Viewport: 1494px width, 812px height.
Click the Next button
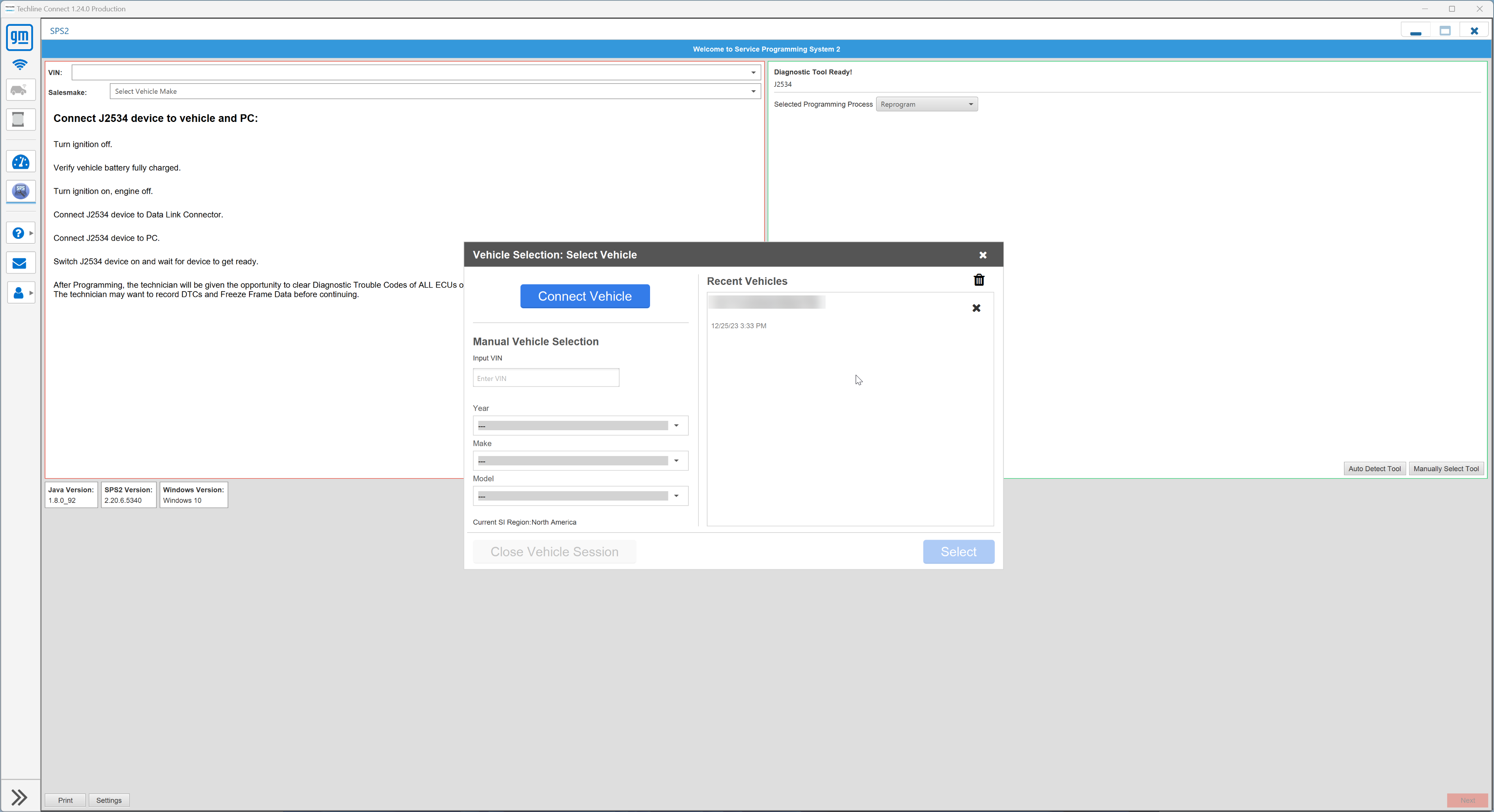[x=1467, y=800]
